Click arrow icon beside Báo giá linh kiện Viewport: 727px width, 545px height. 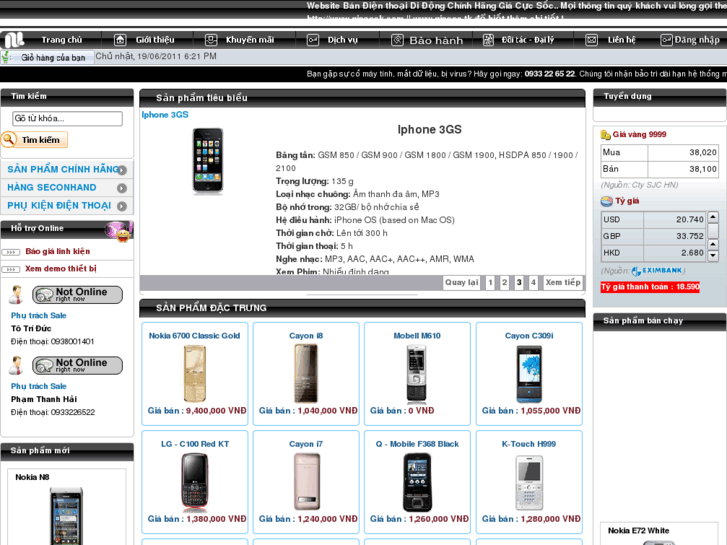click(11, 252)
